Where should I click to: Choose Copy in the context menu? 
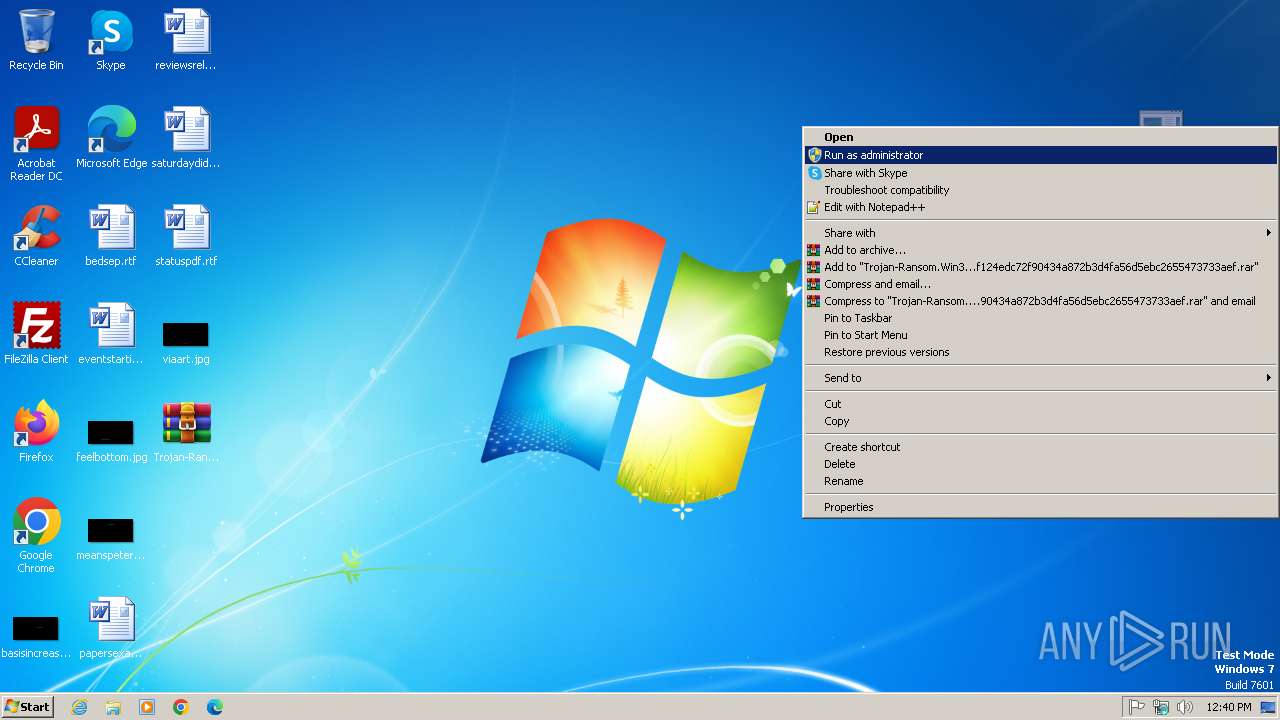pos(1040,421)
